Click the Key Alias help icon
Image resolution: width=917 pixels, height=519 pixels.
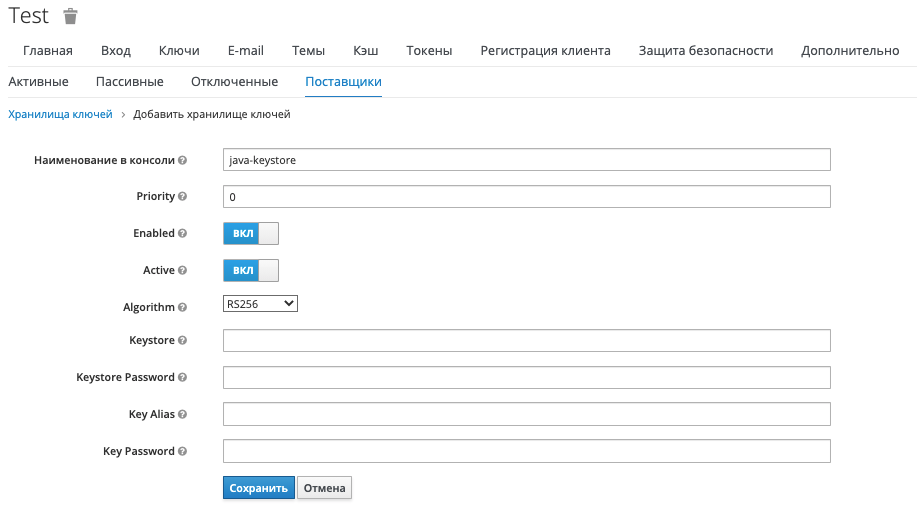(x=183, y=414)
